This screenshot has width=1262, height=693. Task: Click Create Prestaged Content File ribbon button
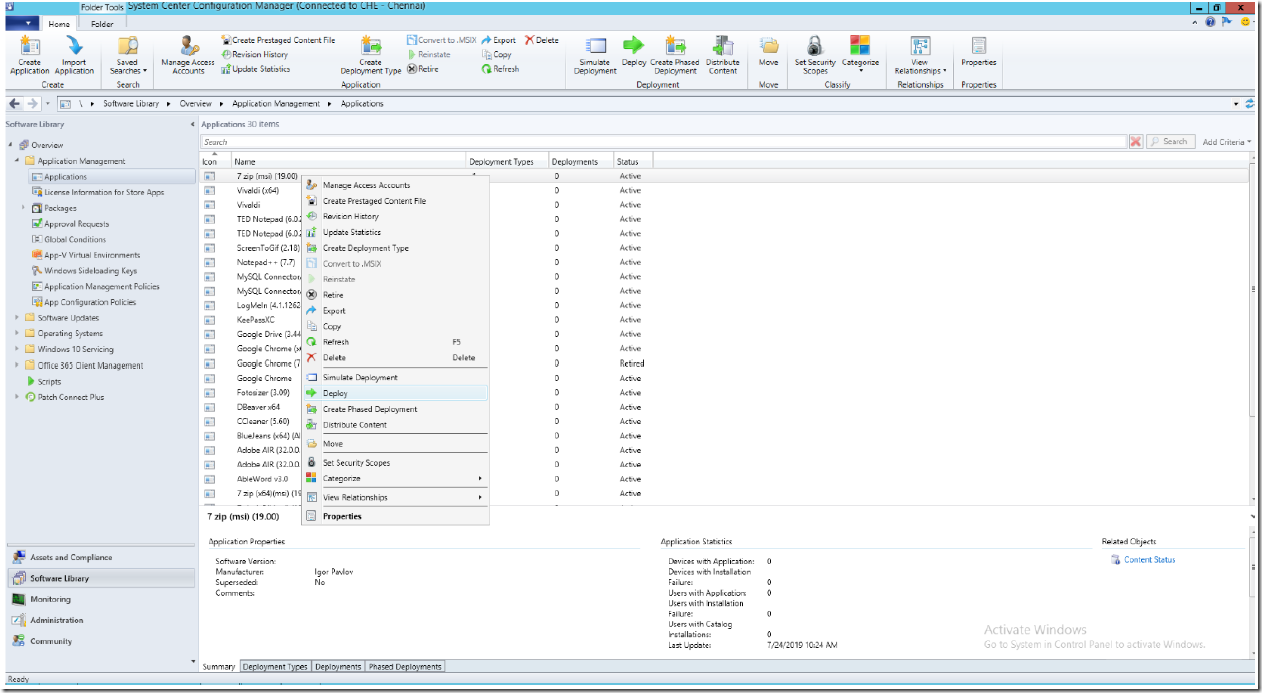tap(278, 40)
